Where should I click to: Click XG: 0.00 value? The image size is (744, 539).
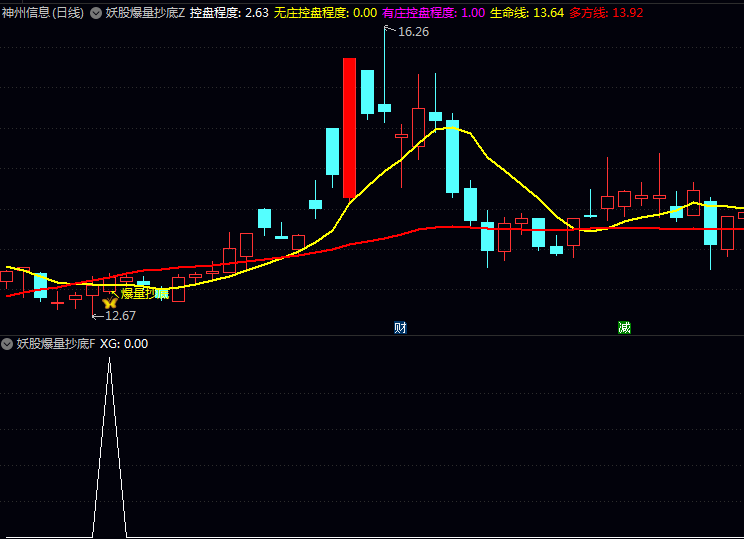(x=124, y=344)
